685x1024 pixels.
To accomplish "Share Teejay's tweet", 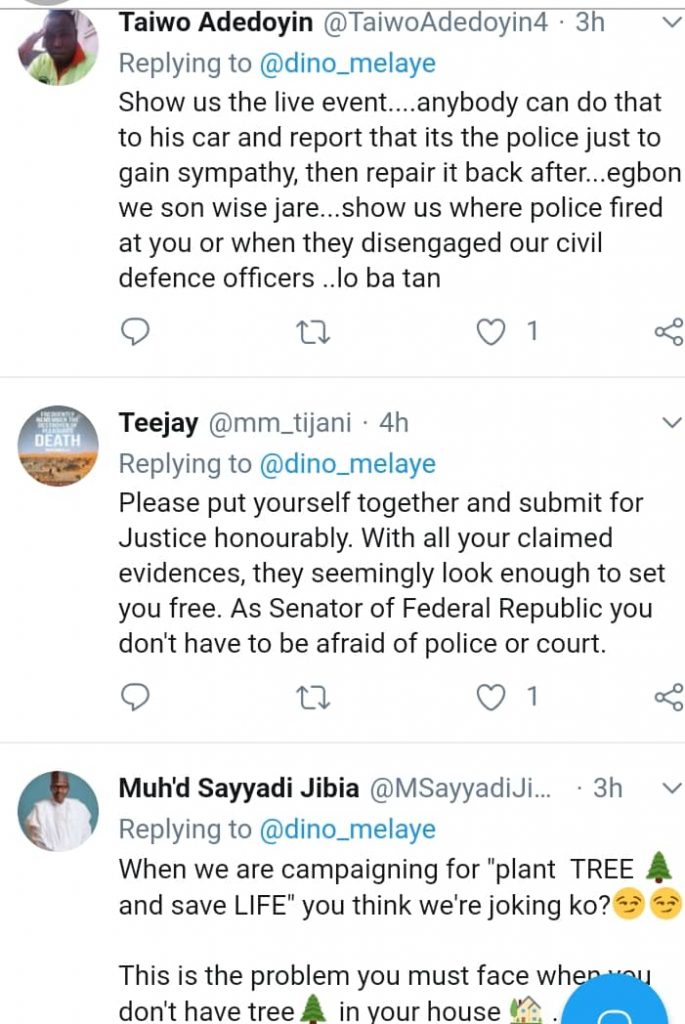I will (668, 697).
